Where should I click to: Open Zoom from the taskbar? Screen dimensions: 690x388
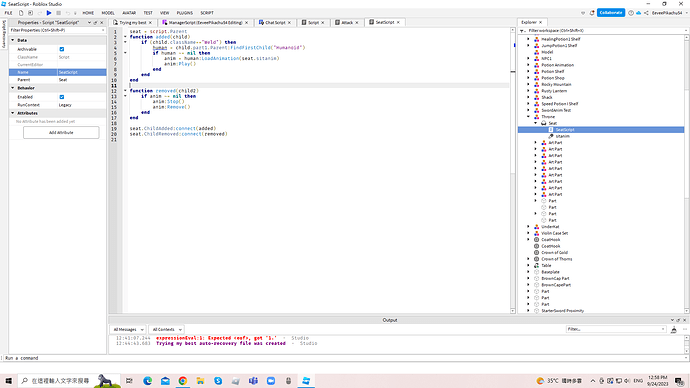point(271,381)
